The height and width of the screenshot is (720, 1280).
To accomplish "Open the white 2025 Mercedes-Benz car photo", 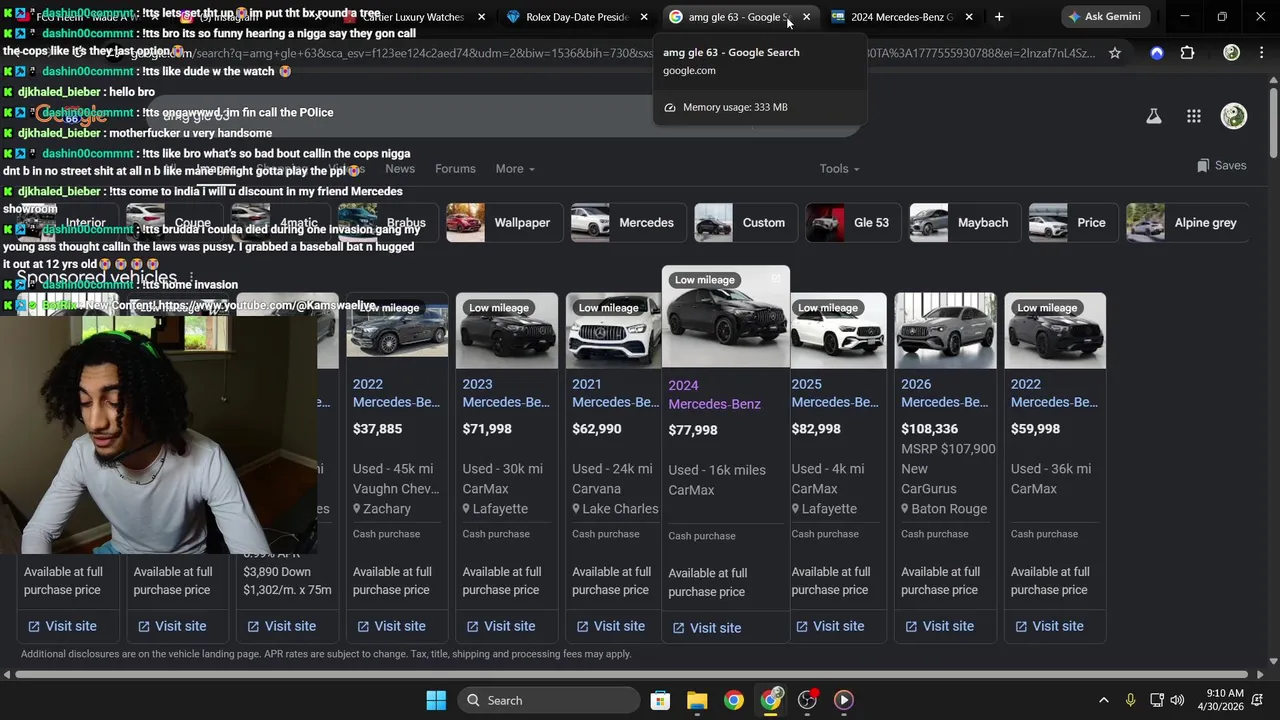I will click(838, 331).
